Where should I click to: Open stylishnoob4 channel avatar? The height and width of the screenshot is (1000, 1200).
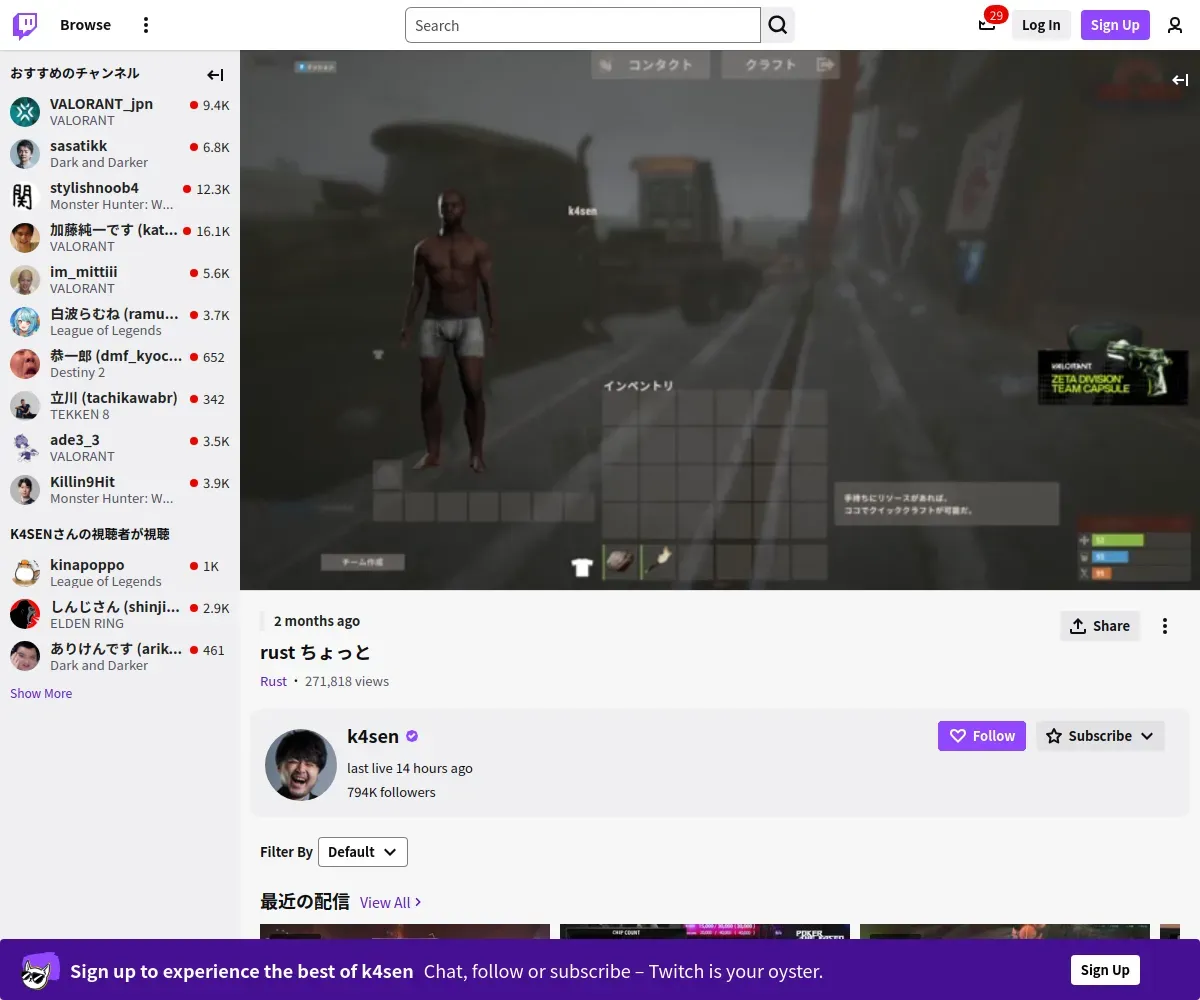tap(25, 196)
